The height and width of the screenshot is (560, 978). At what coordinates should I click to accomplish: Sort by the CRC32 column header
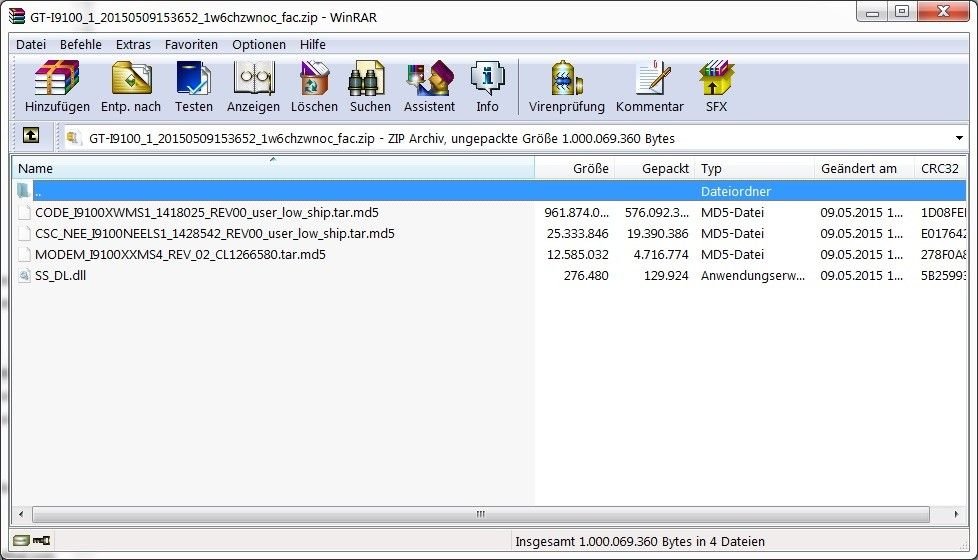(941, 168)
